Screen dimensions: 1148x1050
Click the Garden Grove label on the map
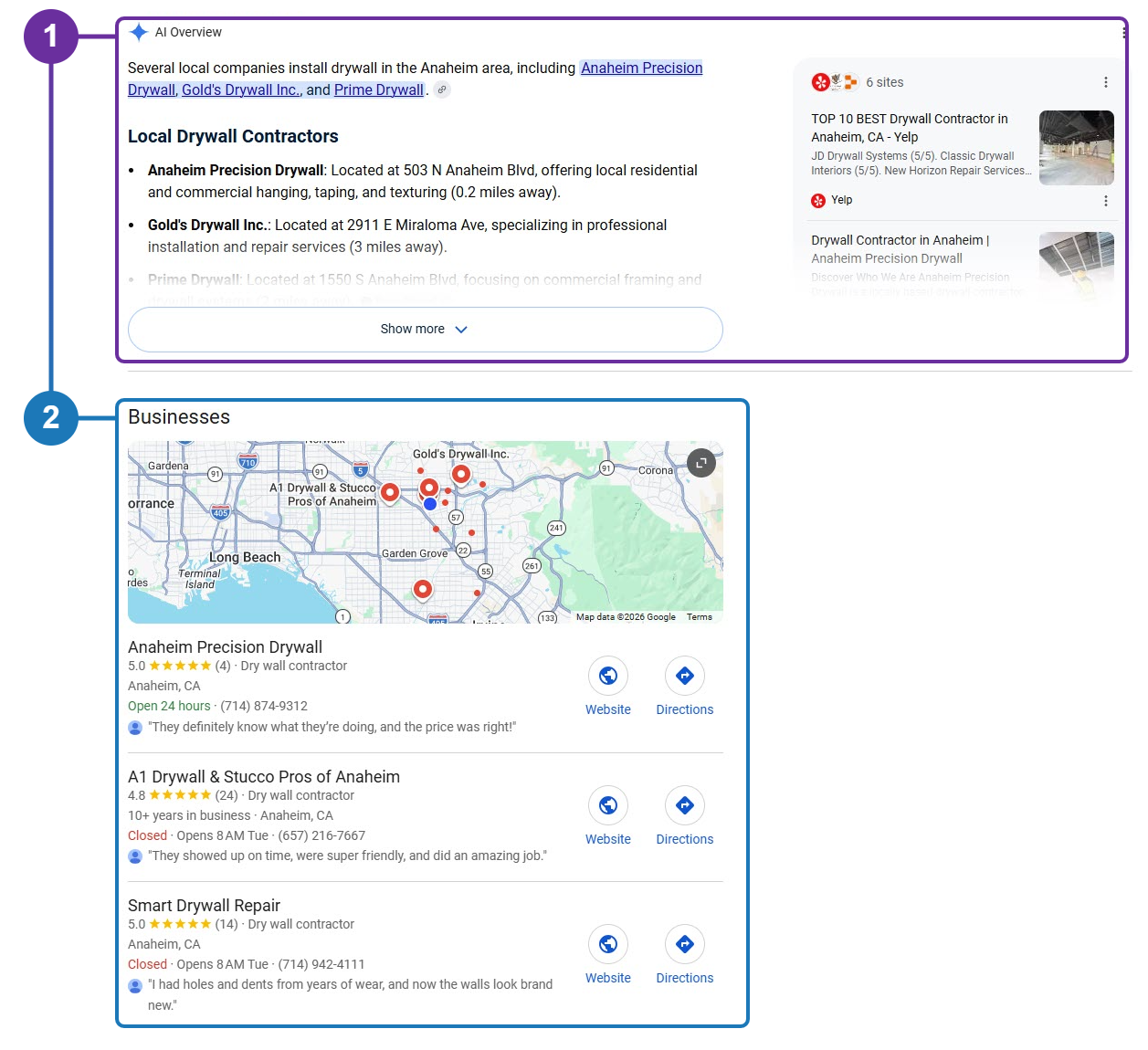[x=415, y=553]
